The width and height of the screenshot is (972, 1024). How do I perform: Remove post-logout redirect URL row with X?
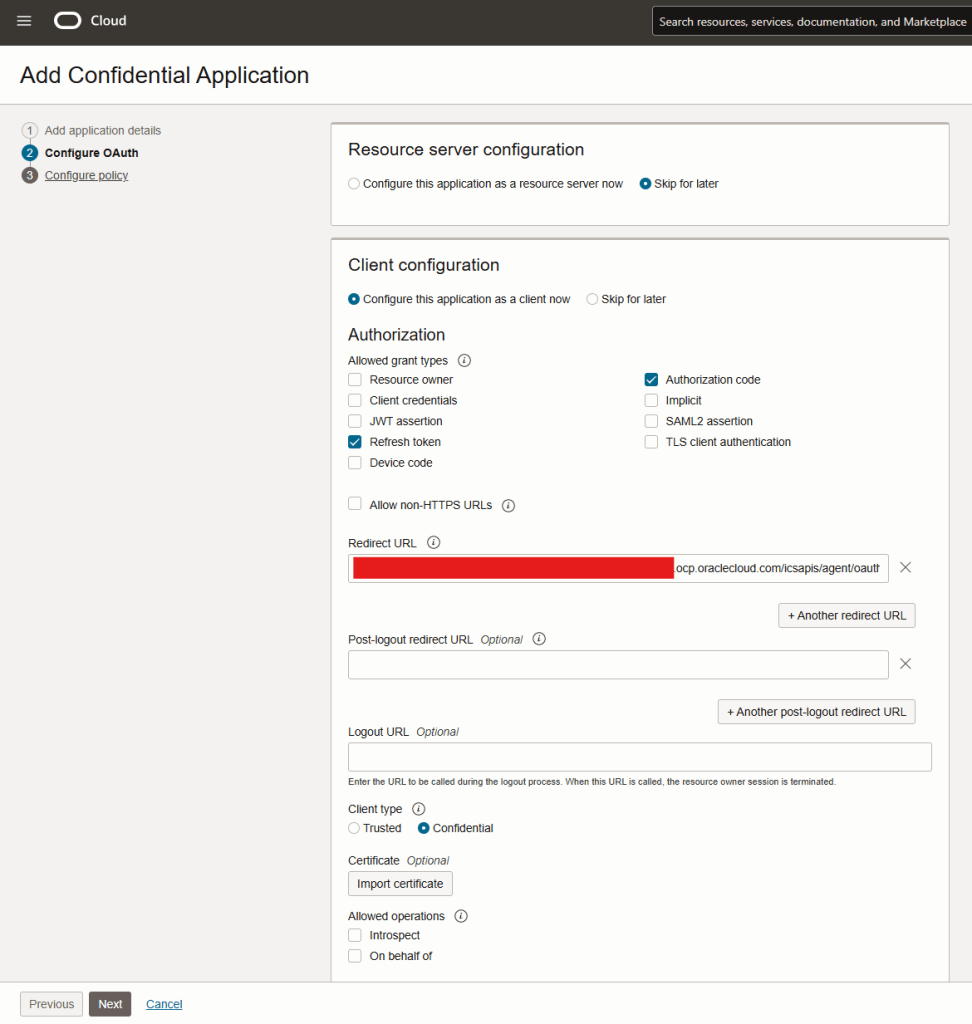click(905, 664)
